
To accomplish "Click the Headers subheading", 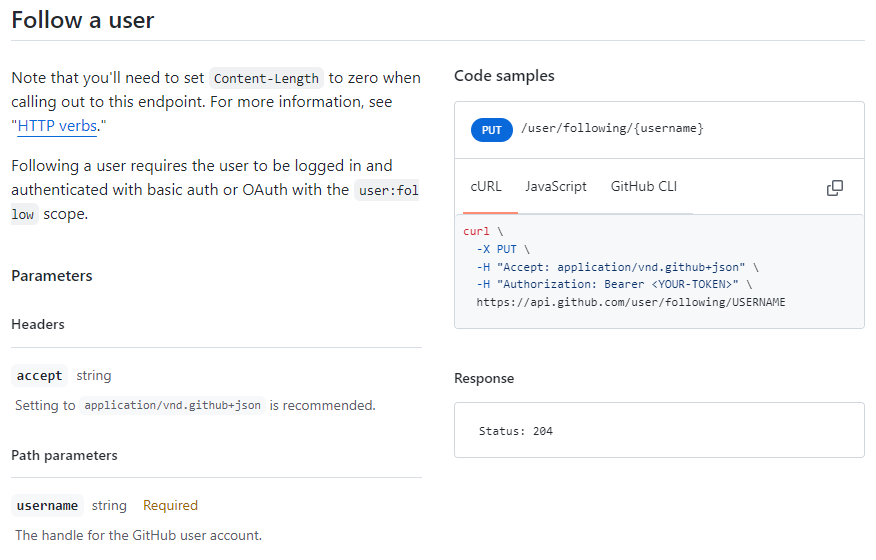I will [x=38, y=325].
